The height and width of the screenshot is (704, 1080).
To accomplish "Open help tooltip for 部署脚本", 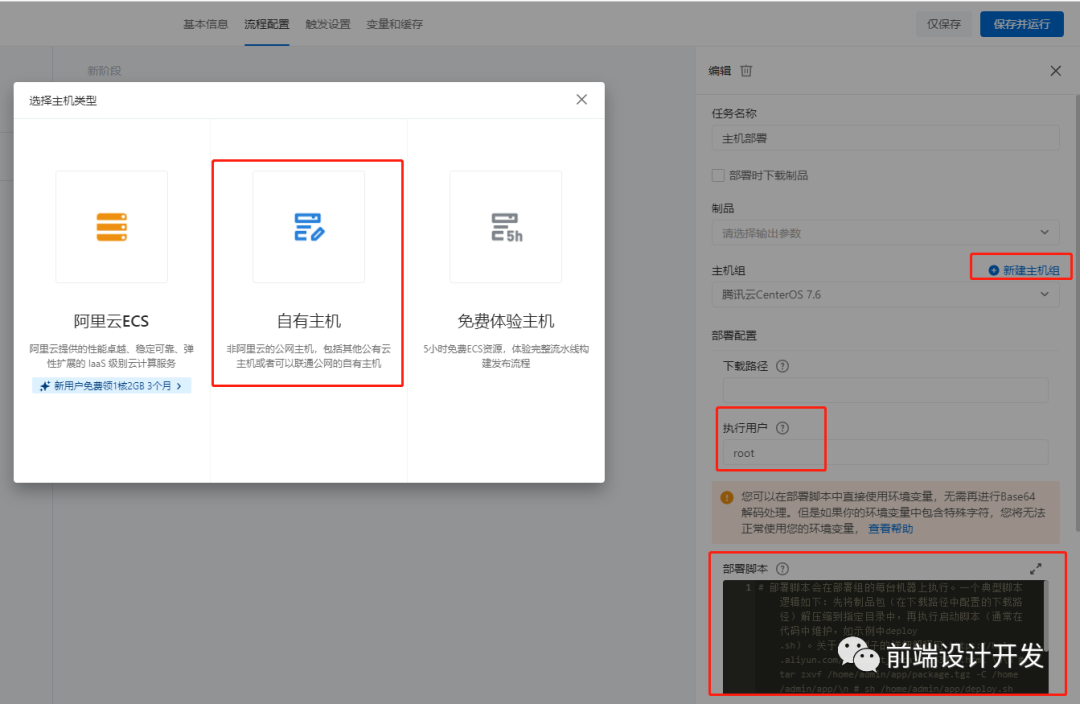I will (782, 569).
